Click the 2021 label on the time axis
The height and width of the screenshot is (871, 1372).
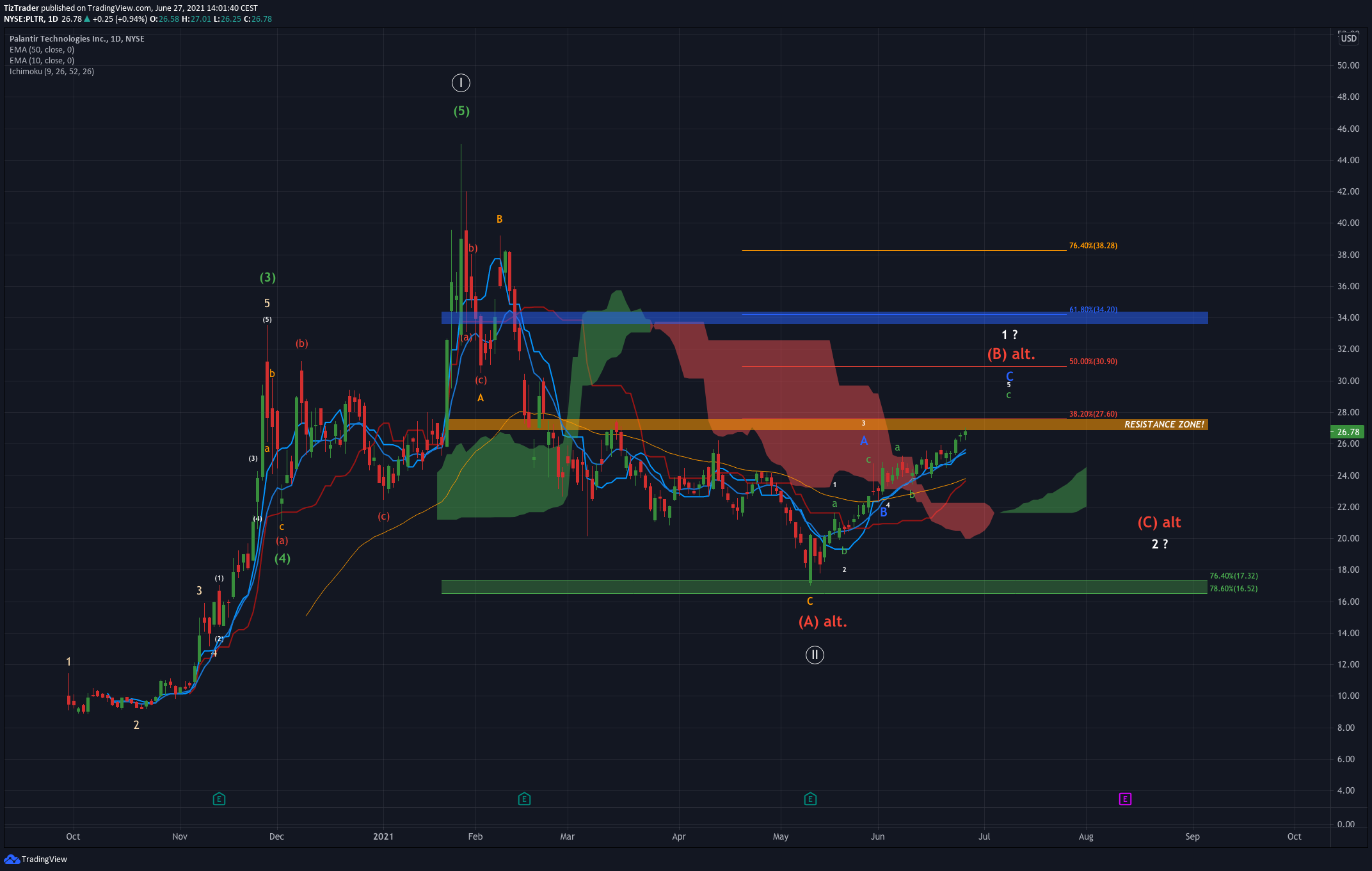tap(383, 836)
